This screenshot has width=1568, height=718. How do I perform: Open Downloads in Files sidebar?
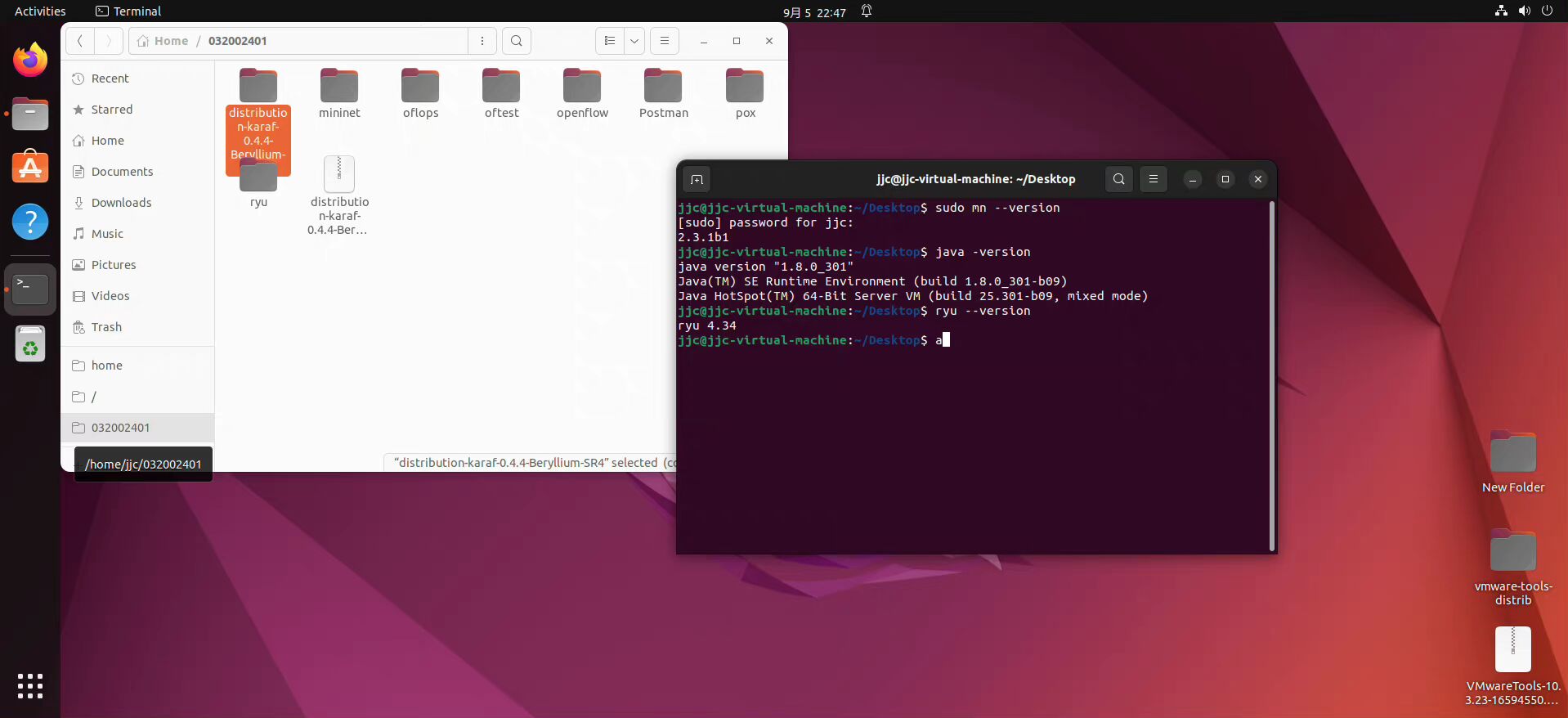pyautogui.click(x=137, y=203)
